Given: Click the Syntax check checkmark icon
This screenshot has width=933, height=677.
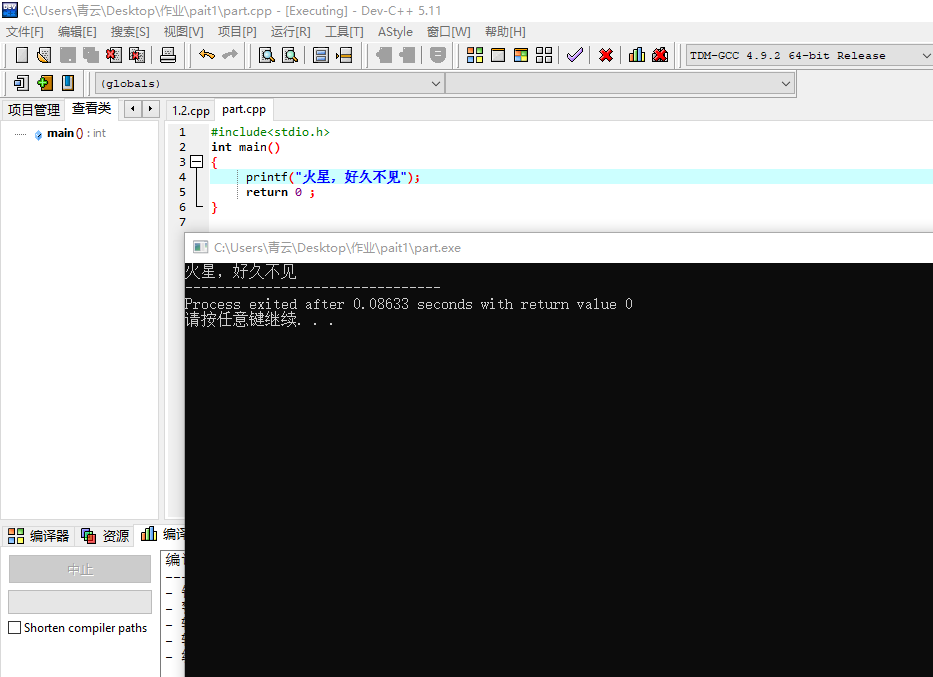Looking at the screenshot, I should [x=574, y=55].
